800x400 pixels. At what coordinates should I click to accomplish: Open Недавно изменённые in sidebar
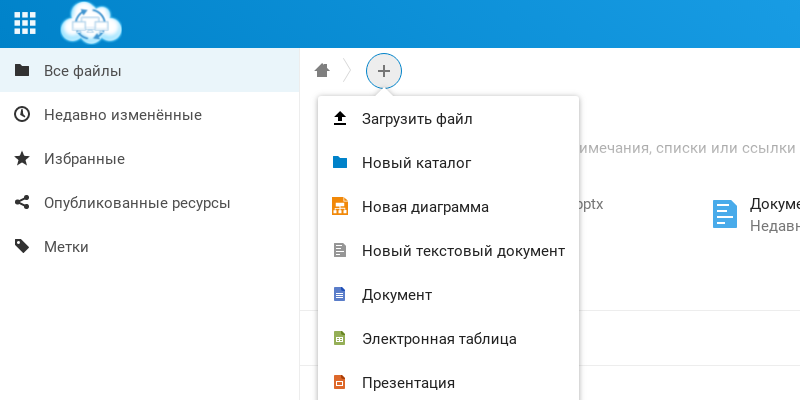(x=149, y=114)
